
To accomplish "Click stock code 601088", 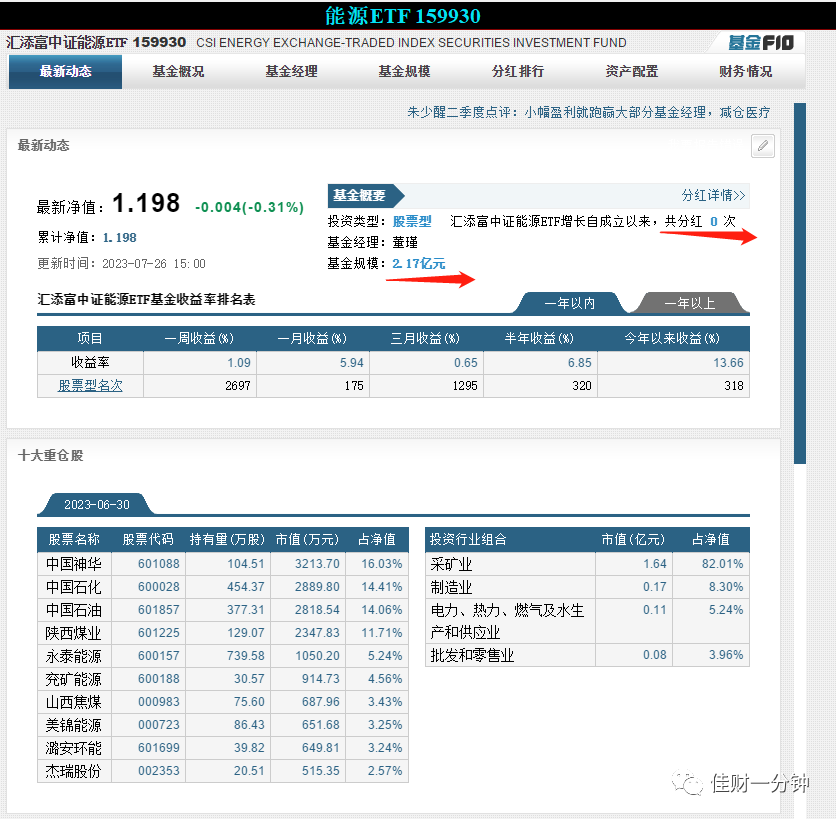I will (158, 564).
